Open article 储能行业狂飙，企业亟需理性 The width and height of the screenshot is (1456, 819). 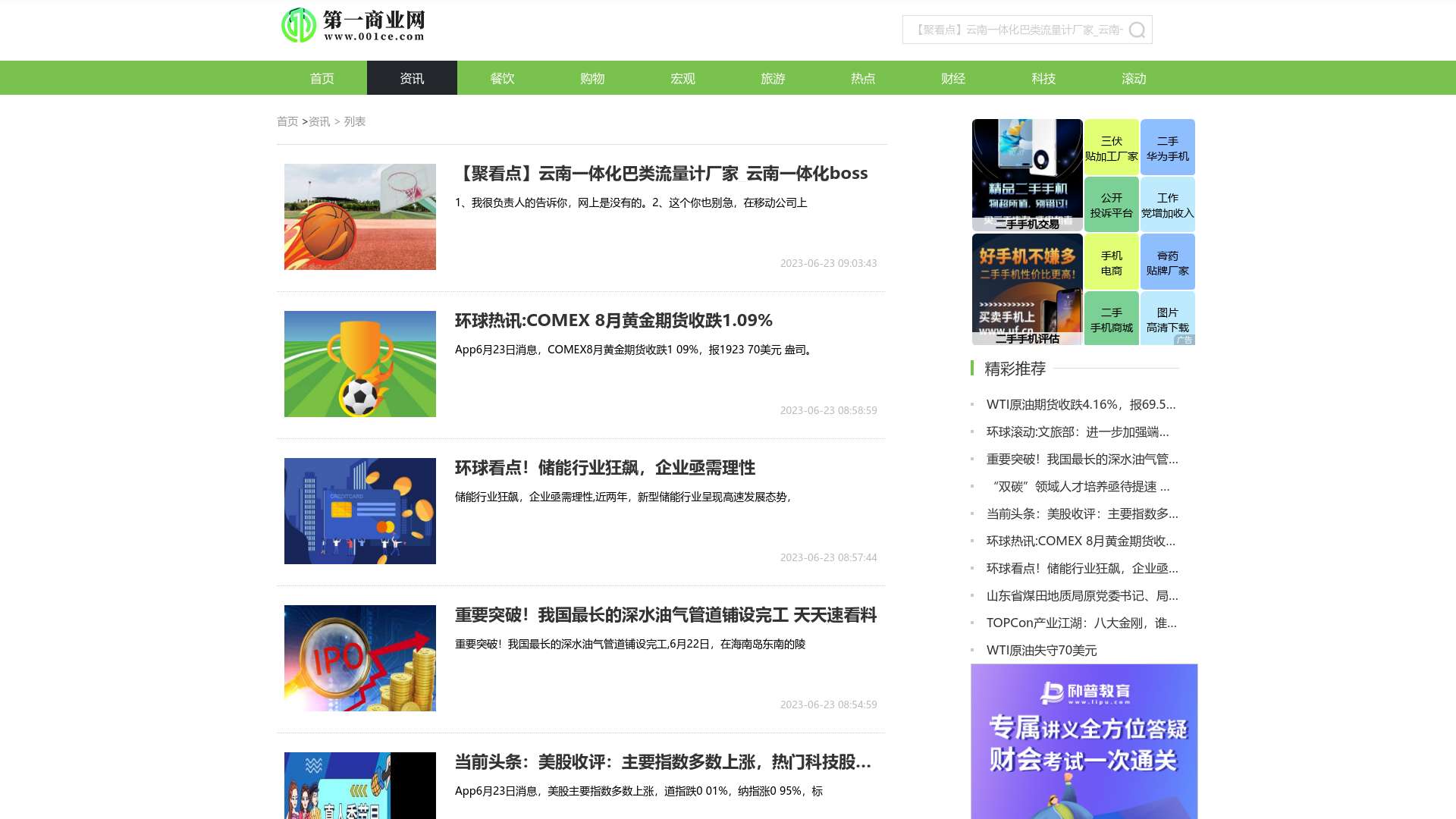pos(605,467)
